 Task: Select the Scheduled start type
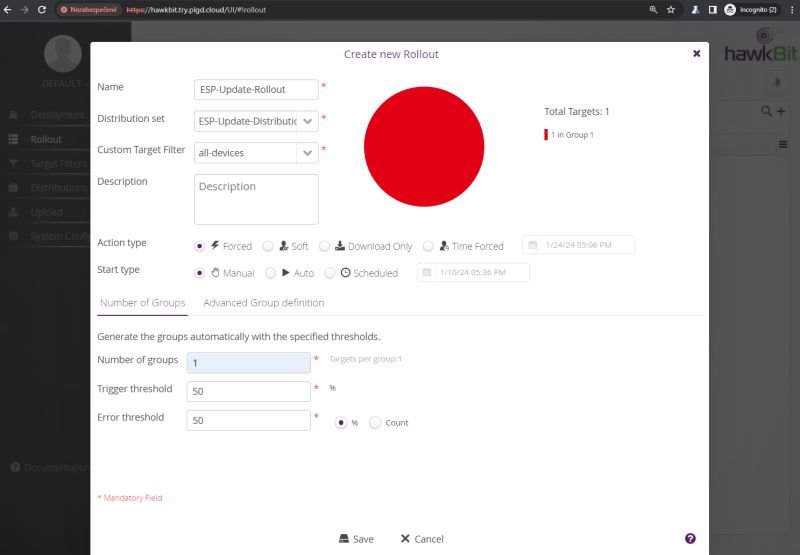(x=330, y=273)
